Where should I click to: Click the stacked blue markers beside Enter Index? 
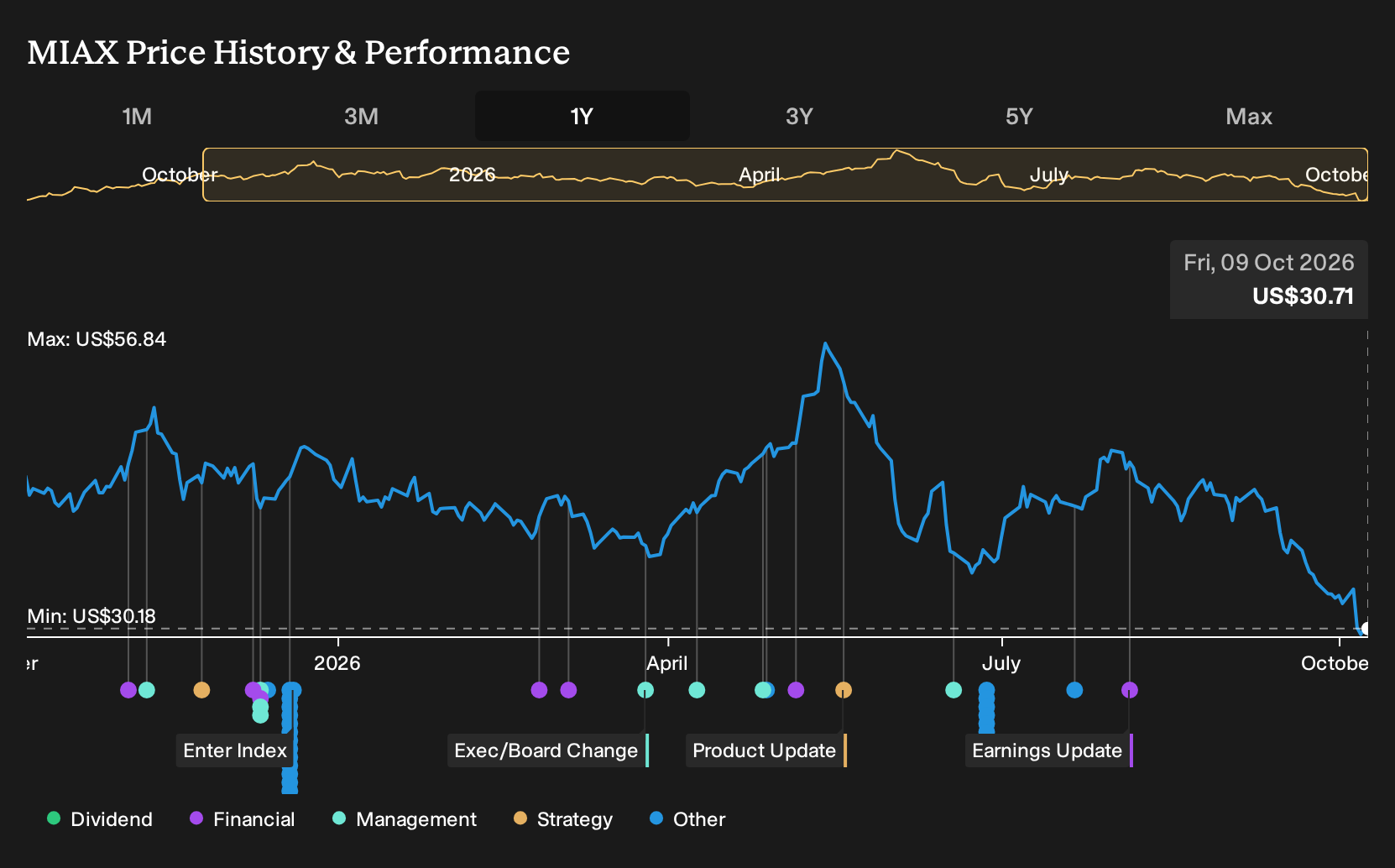(x=290, y=739)
